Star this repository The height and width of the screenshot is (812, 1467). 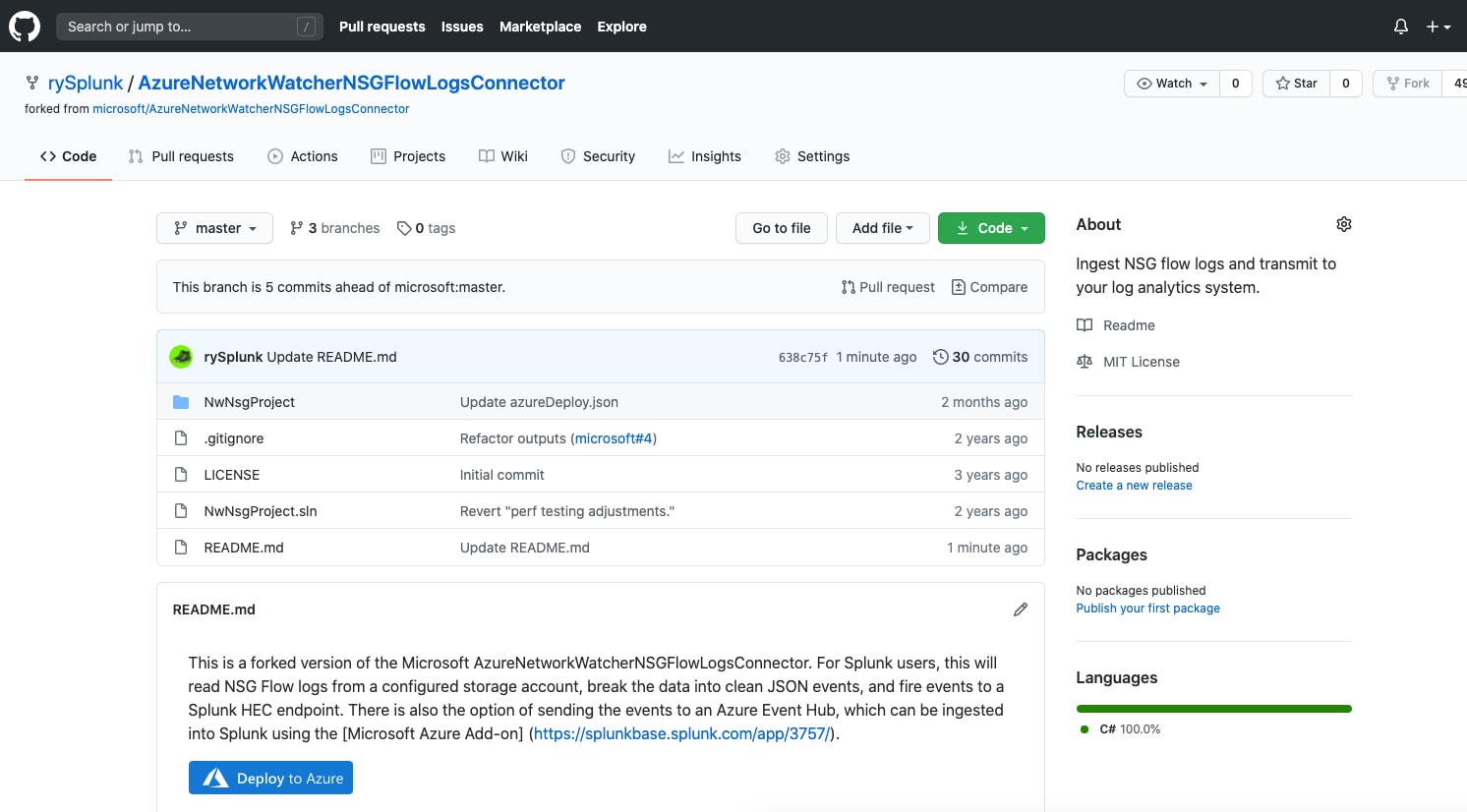(x=1297, y=84)
